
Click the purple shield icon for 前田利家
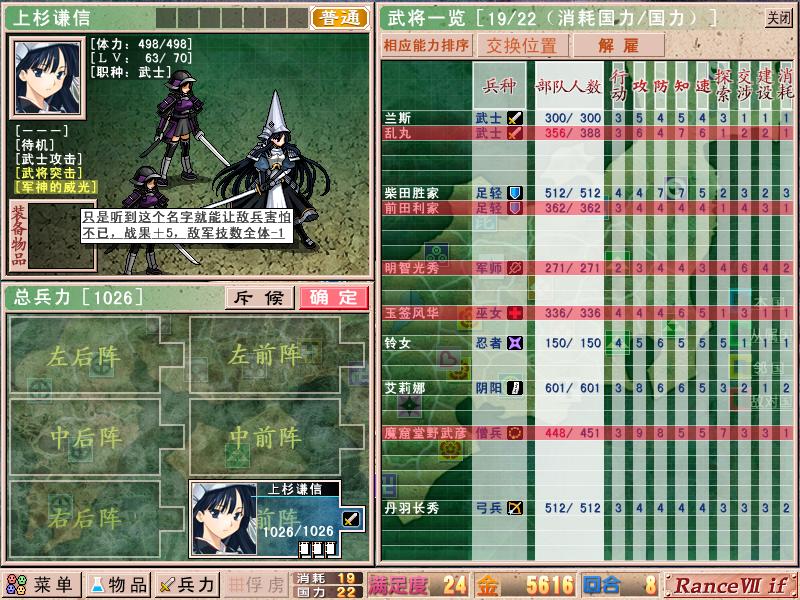pos(515,208)
